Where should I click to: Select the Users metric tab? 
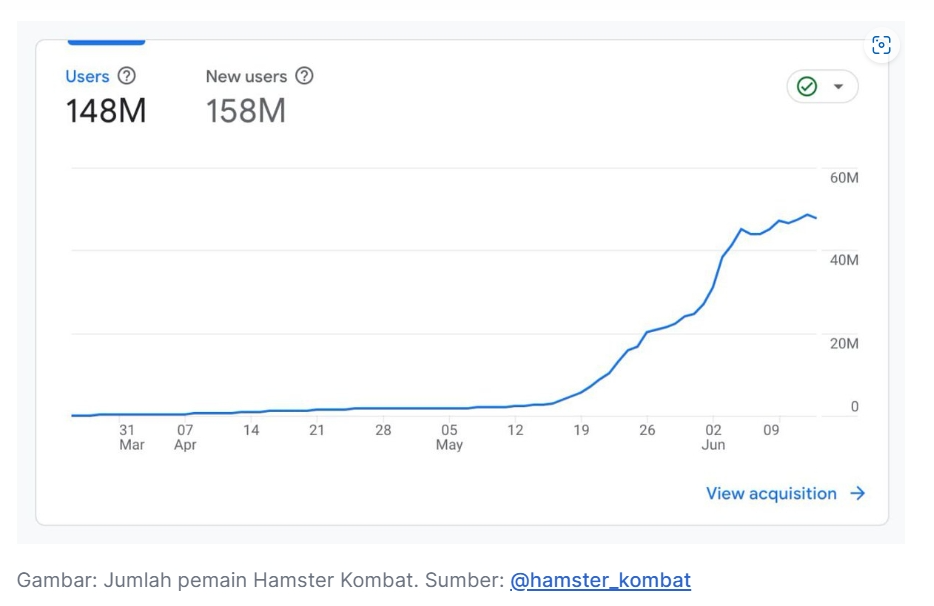tap(87, 77)
